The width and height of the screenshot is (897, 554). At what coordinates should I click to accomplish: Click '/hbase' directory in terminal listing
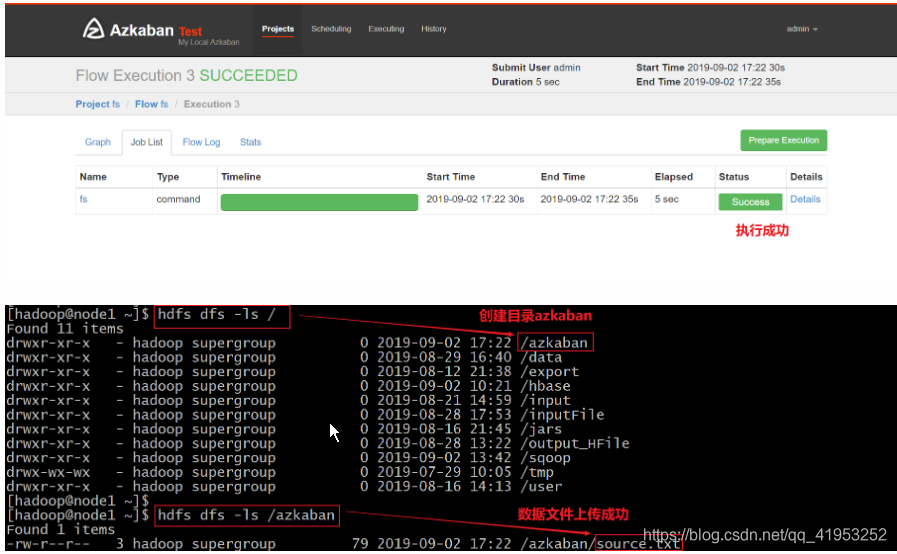point(545,386)
